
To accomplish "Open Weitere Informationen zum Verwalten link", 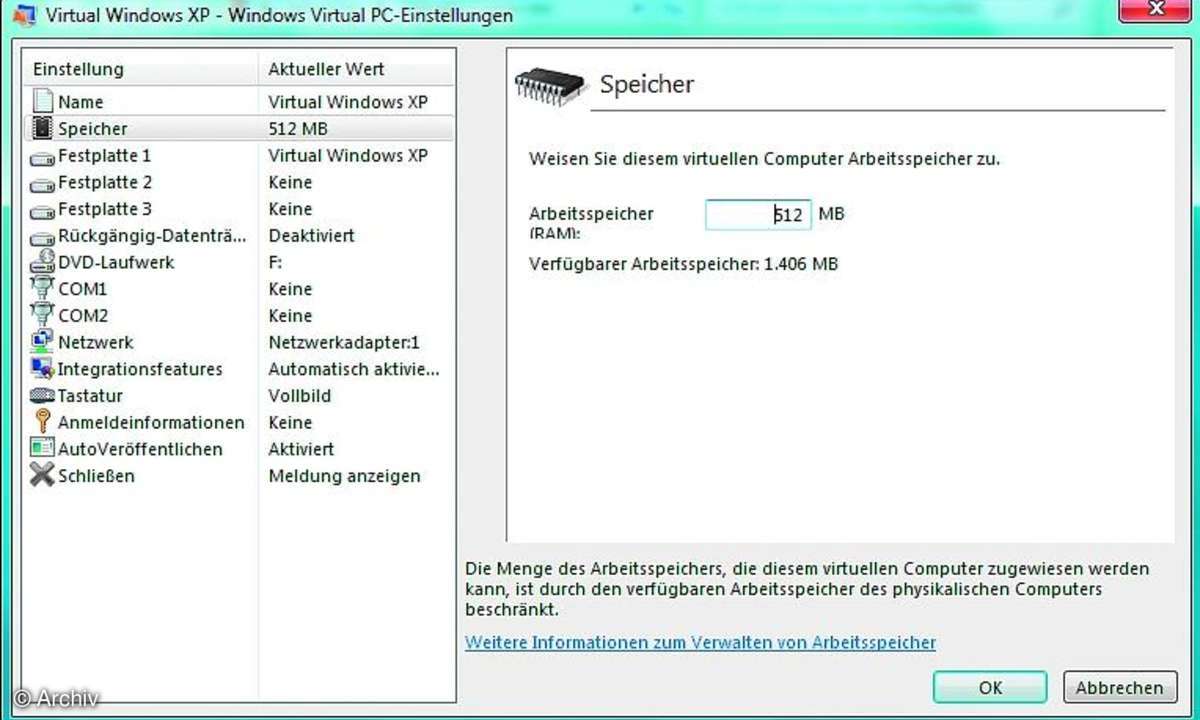I will (701, 642).
